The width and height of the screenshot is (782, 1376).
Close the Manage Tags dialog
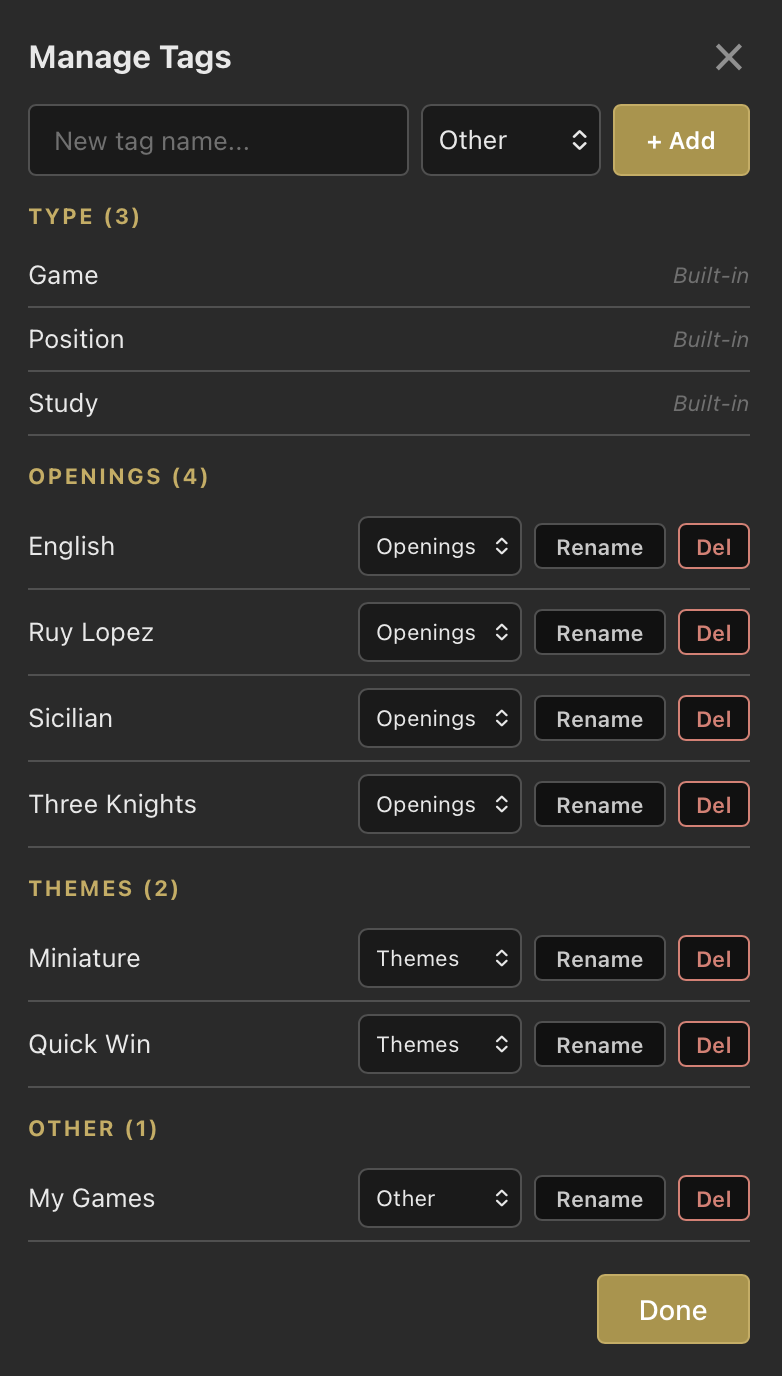pos(729,57)
